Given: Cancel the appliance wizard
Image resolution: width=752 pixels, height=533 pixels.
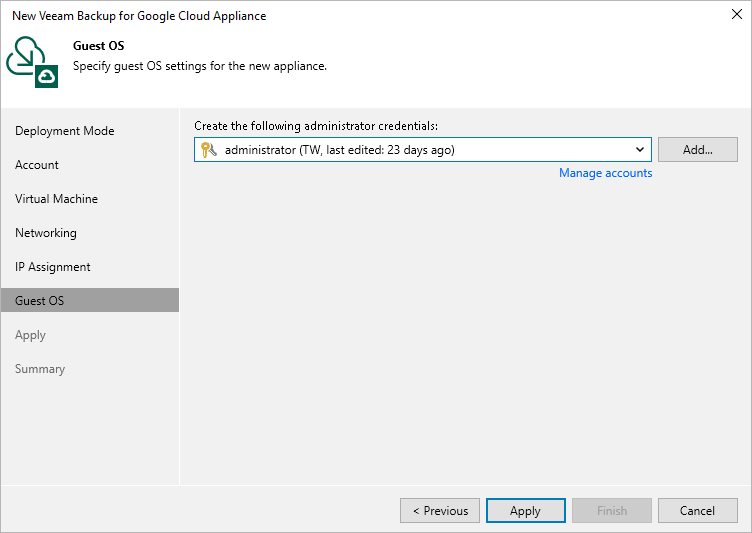Looking at the screenshot, I should click(697, 510).
